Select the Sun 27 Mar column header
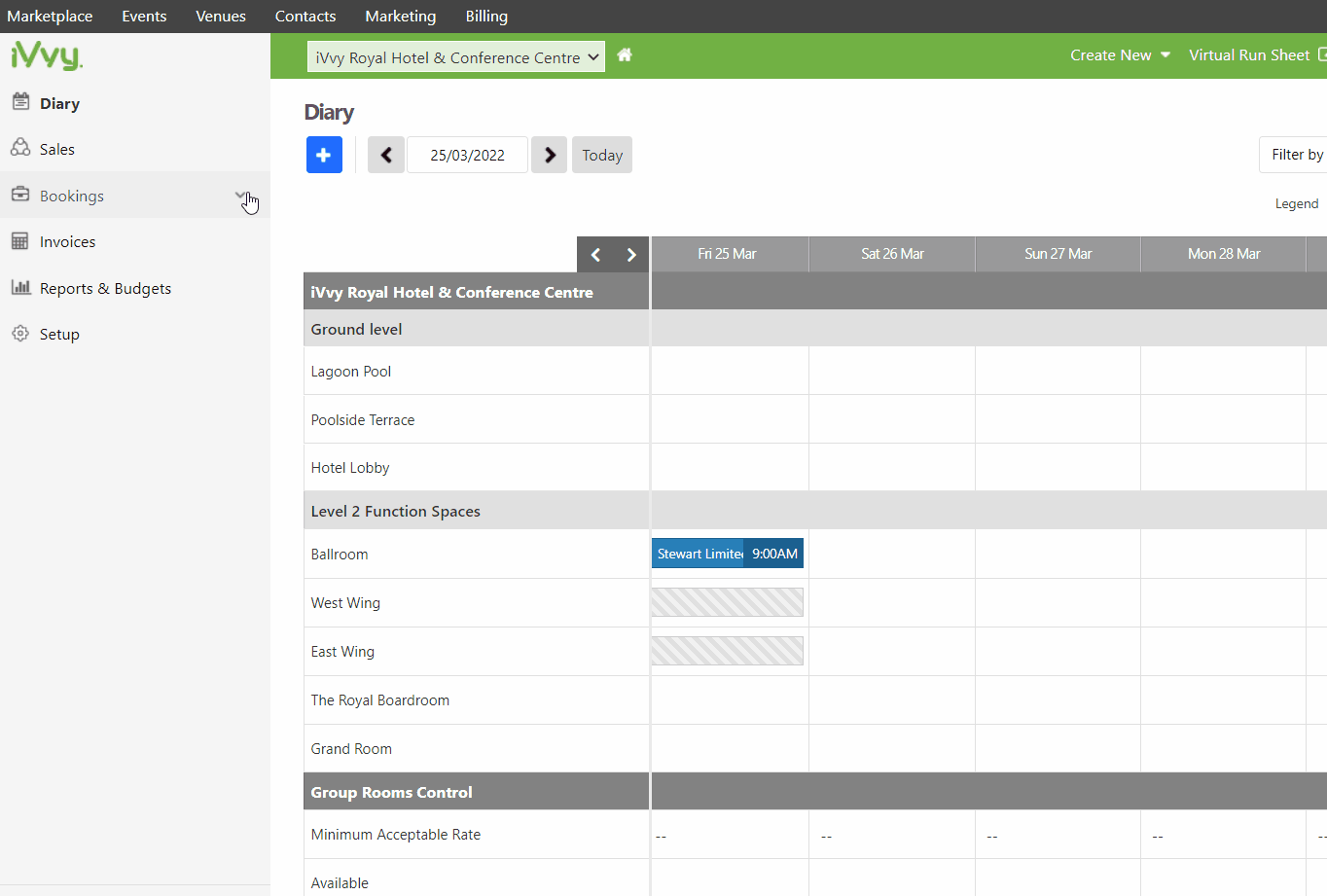1327x896 pixels. point(1058,254)
